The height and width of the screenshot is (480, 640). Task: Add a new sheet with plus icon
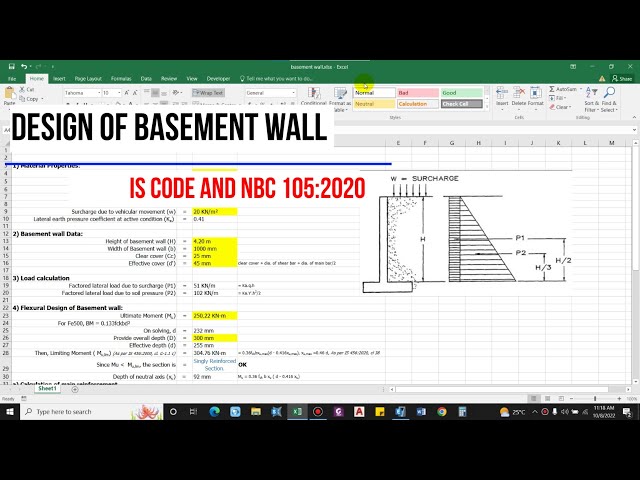[75, 389]
